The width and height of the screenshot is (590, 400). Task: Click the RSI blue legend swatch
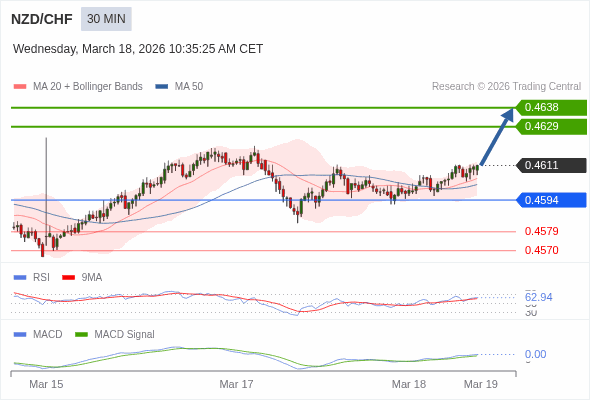[20, 278]
